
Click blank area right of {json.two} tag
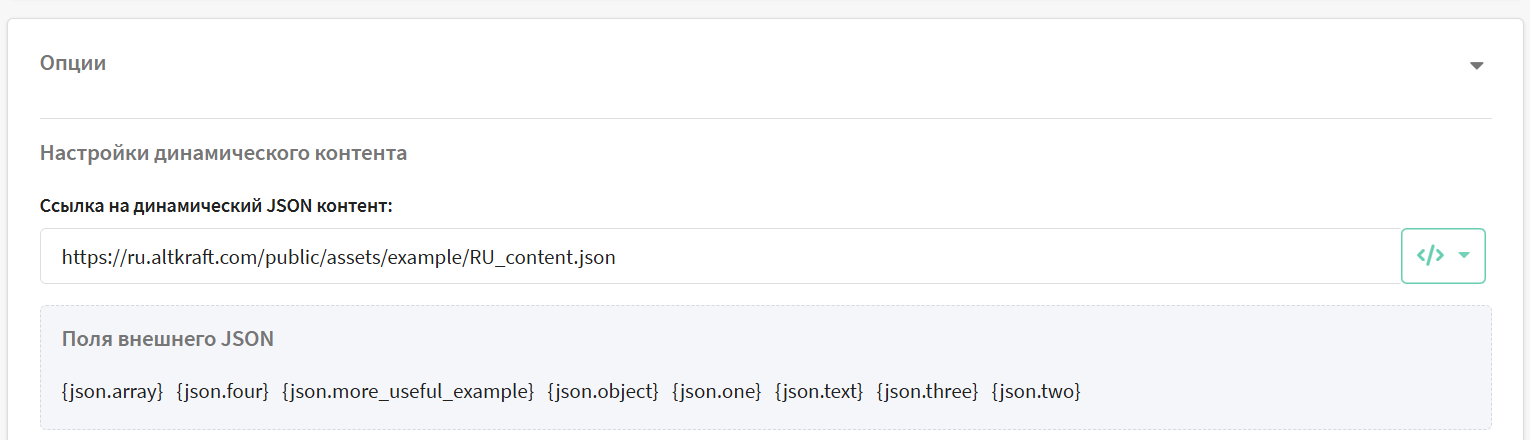click(x=1280, y=391)
